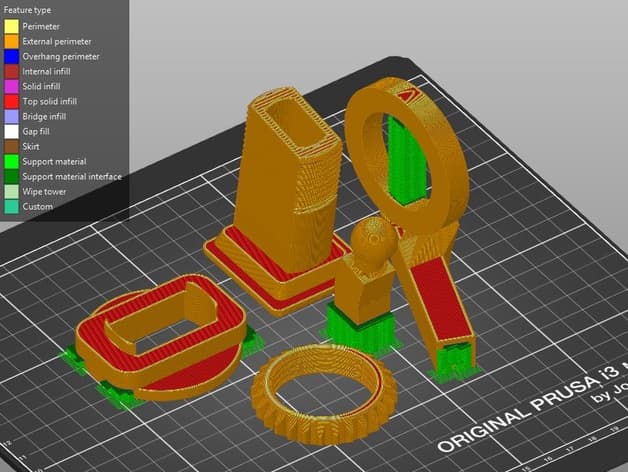Click the orange External perimeter swatch
Screen dimensions: 628x472
click(x=11, y=42)
